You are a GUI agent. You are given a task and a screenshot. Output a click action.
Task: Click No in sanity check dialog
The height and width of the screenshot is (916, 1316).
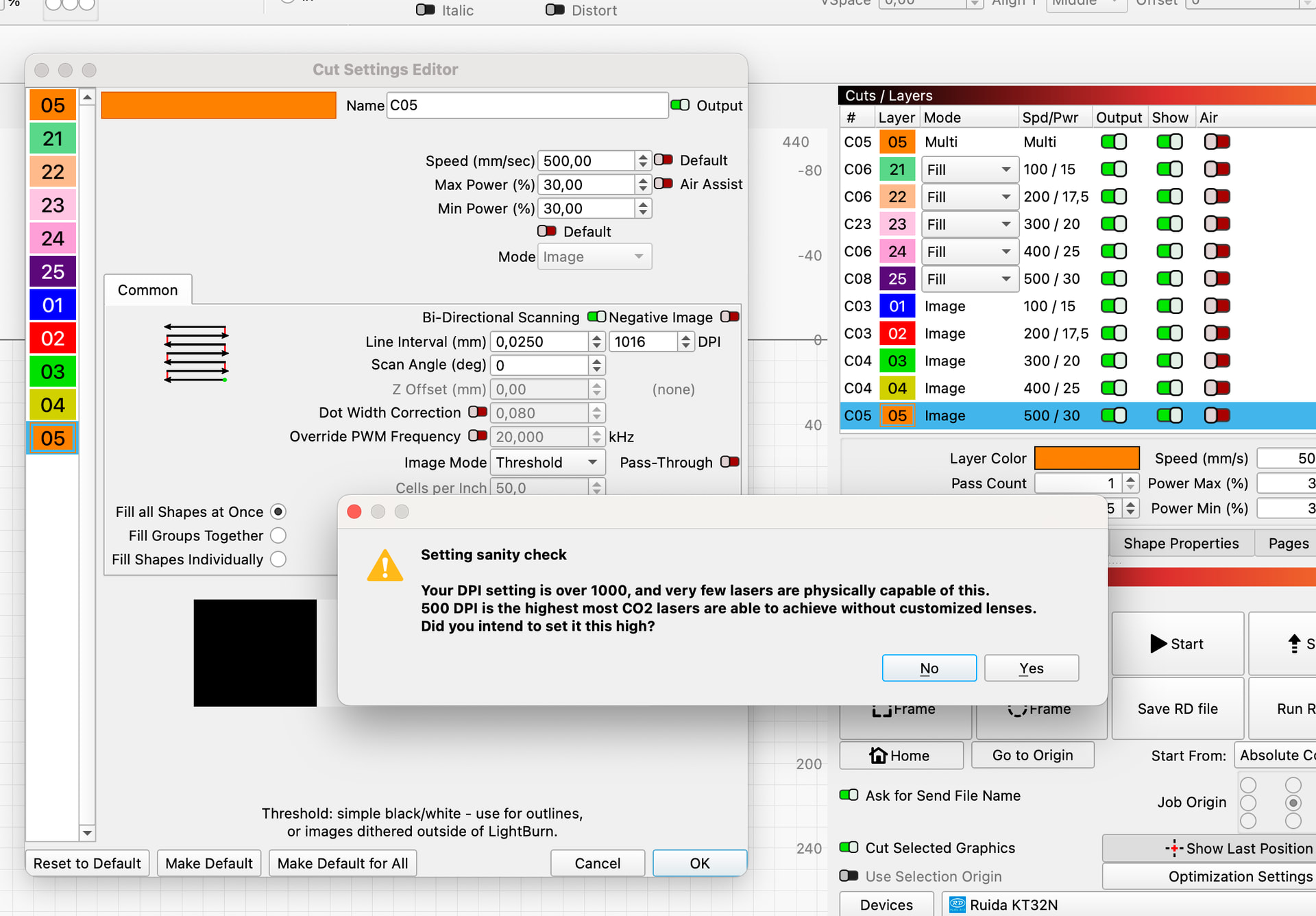click(x=929, y=668)
